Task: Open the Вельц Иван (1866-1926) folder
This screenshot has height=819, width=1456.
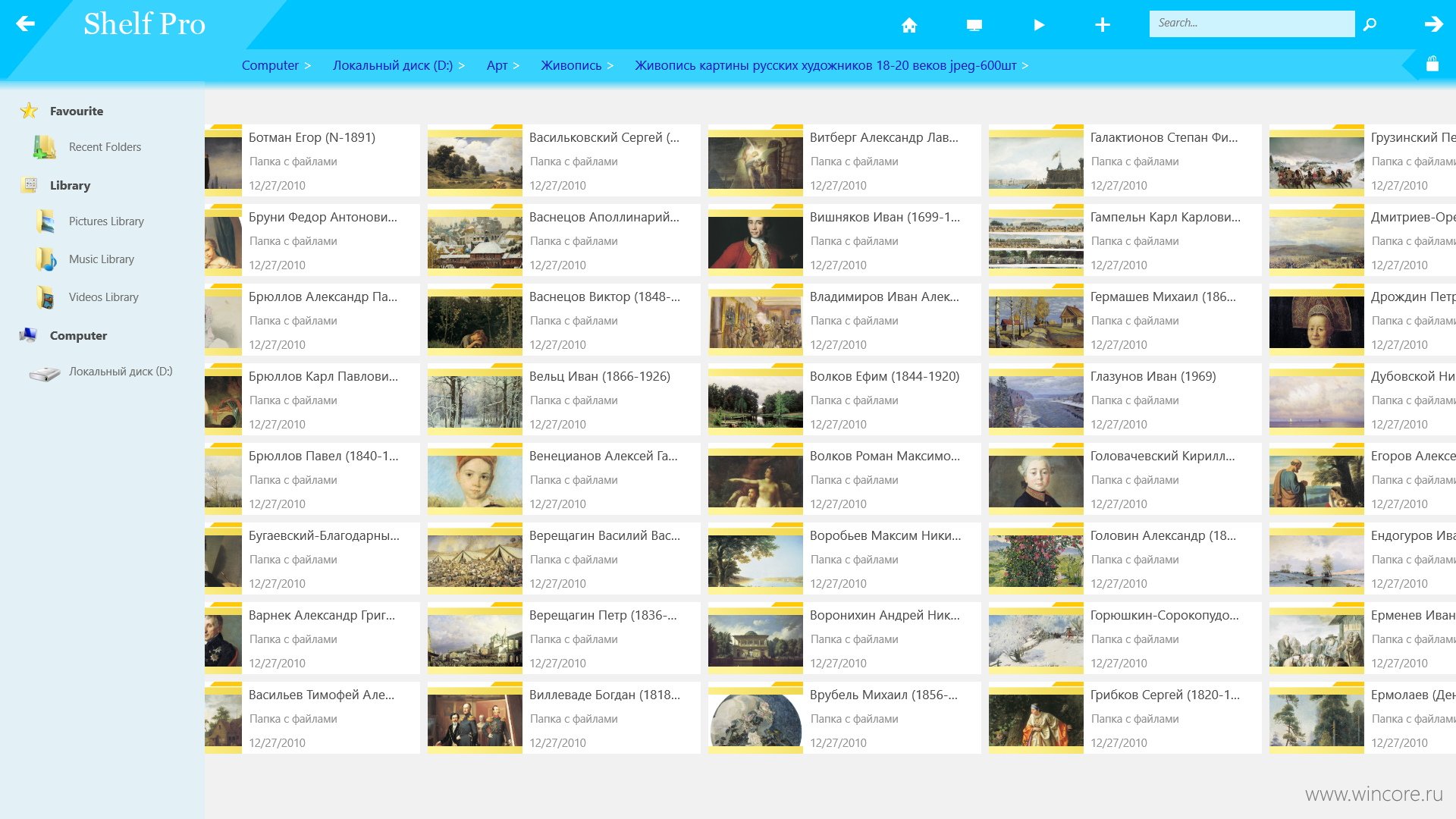Action: [x=563, y=399]
